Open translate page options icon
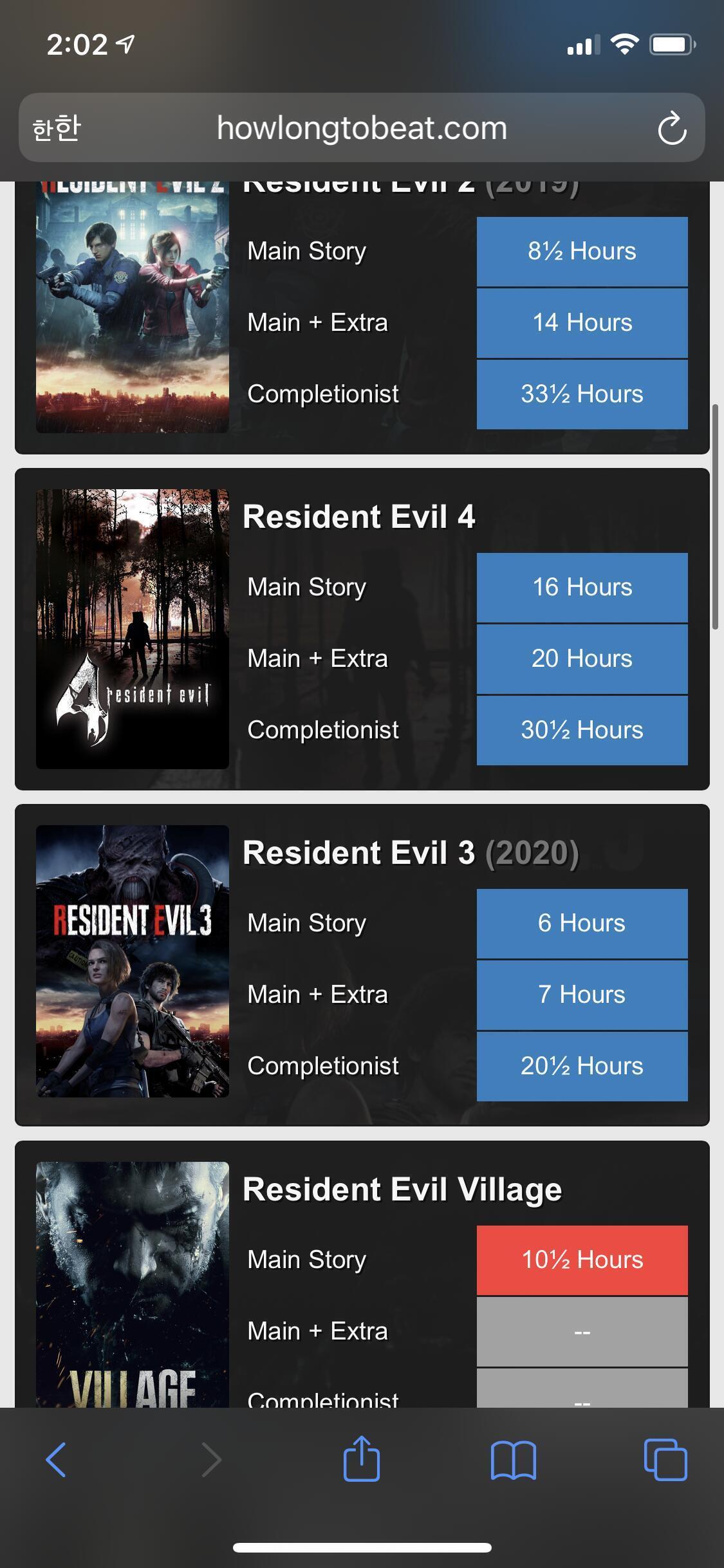The height and width of the screenshot is (1568, 724). tap(57, 128)
